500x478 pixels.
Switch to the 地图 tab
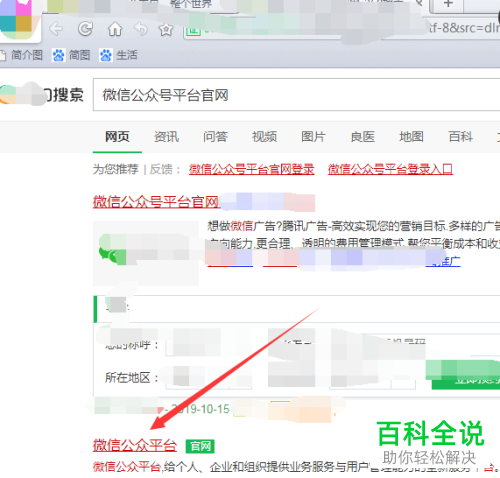click(411, 137)
